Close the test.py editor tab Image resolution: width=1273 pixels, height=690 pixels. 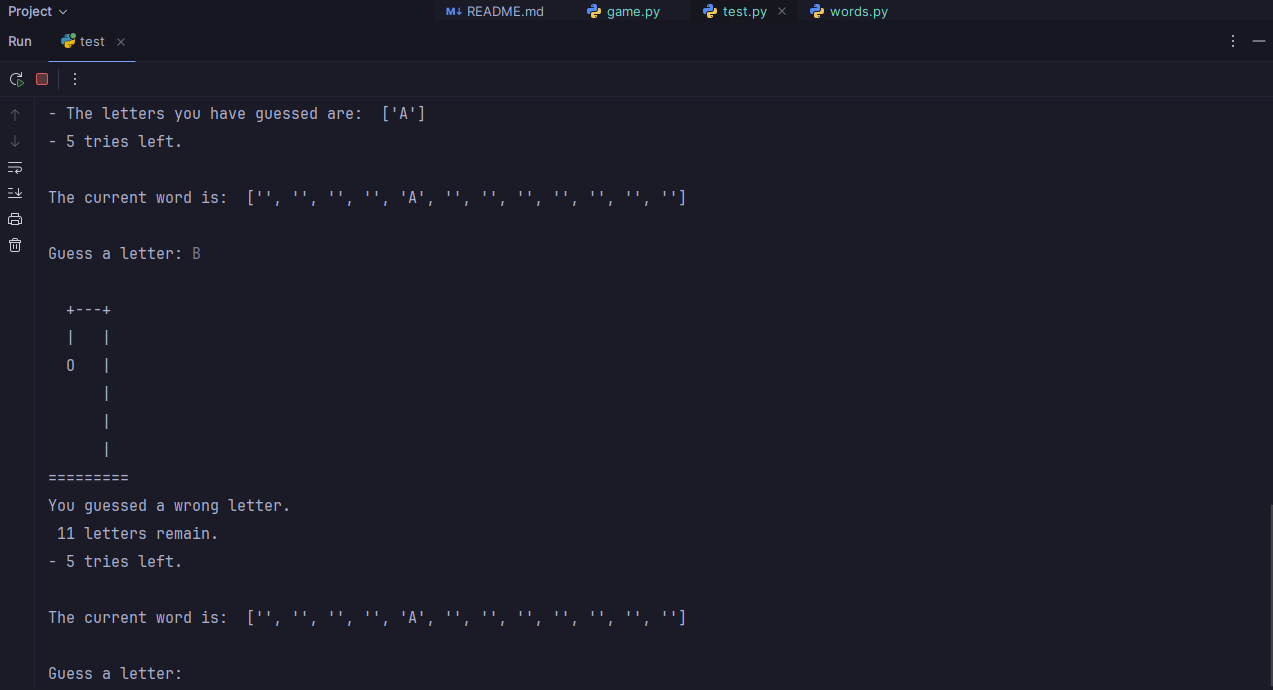(x=782, y=12)
